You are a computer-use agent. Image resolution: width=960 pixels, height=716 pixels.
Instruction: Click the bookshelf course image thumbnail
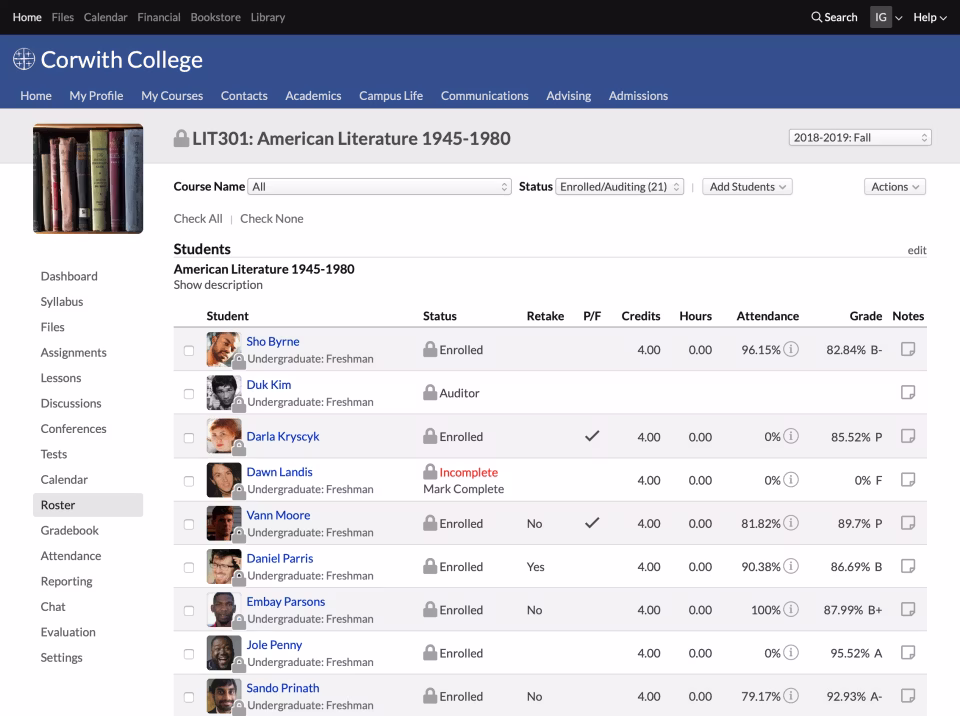(x=88, y=179)
